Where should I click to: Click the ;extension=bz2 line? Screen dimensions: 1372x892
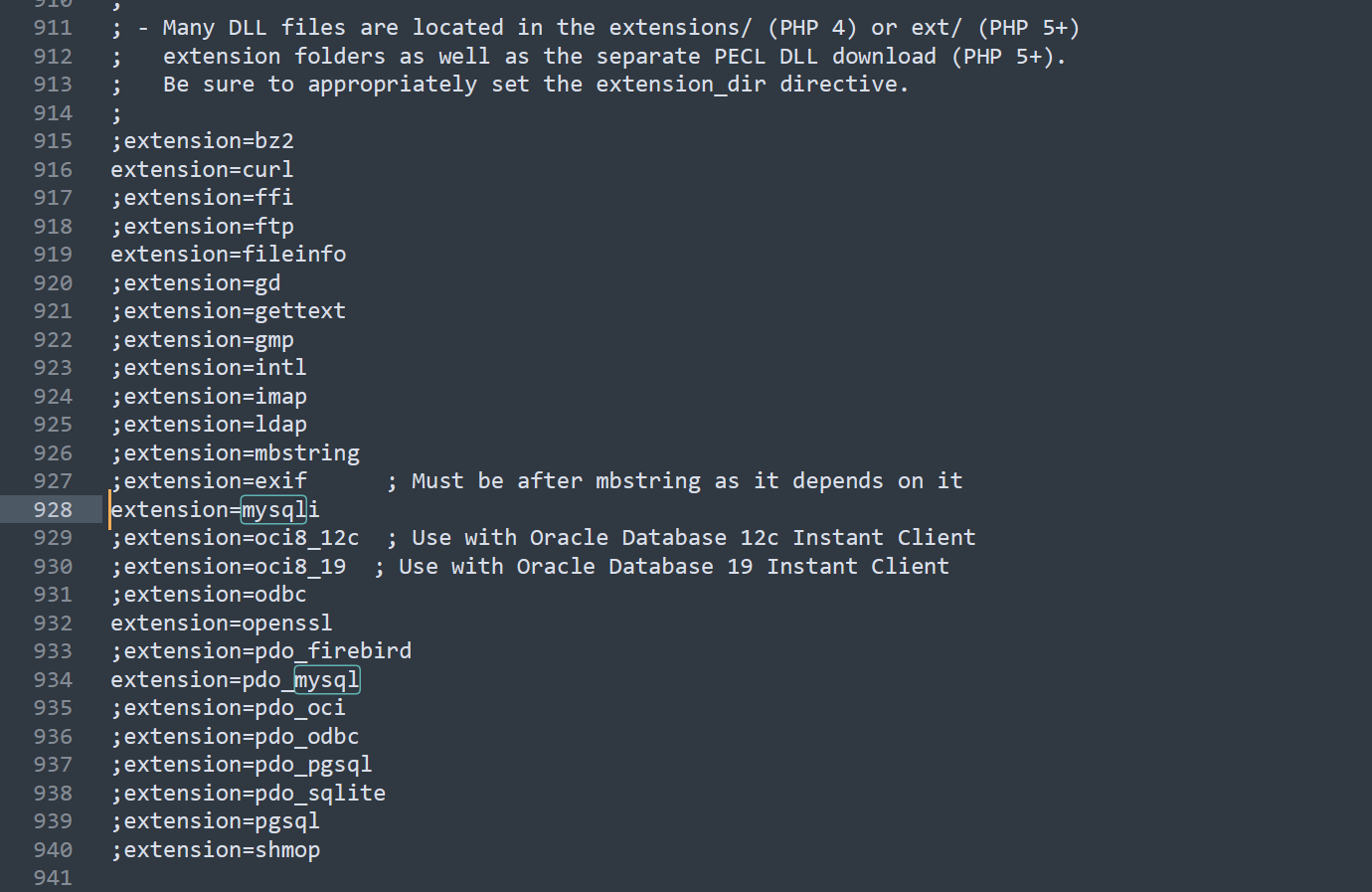coord(203,141)
